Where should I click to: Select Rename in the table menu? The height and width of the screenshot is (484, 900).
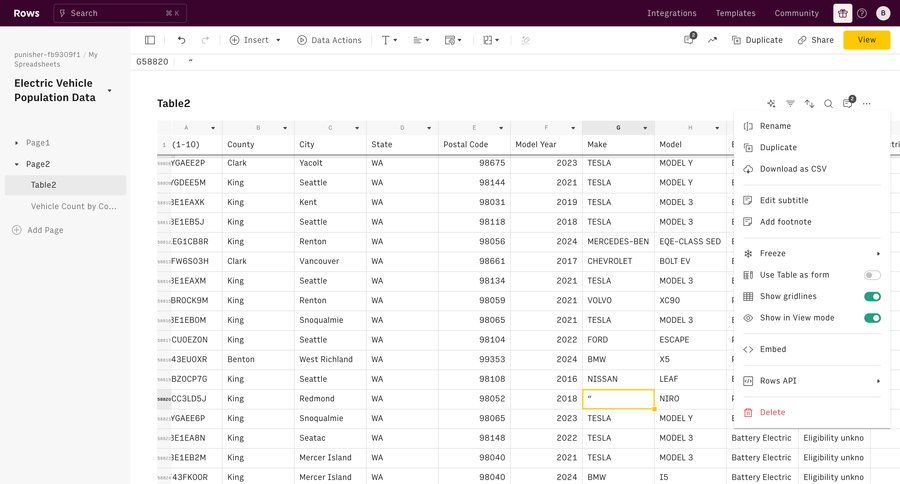[x=812, y=126]
